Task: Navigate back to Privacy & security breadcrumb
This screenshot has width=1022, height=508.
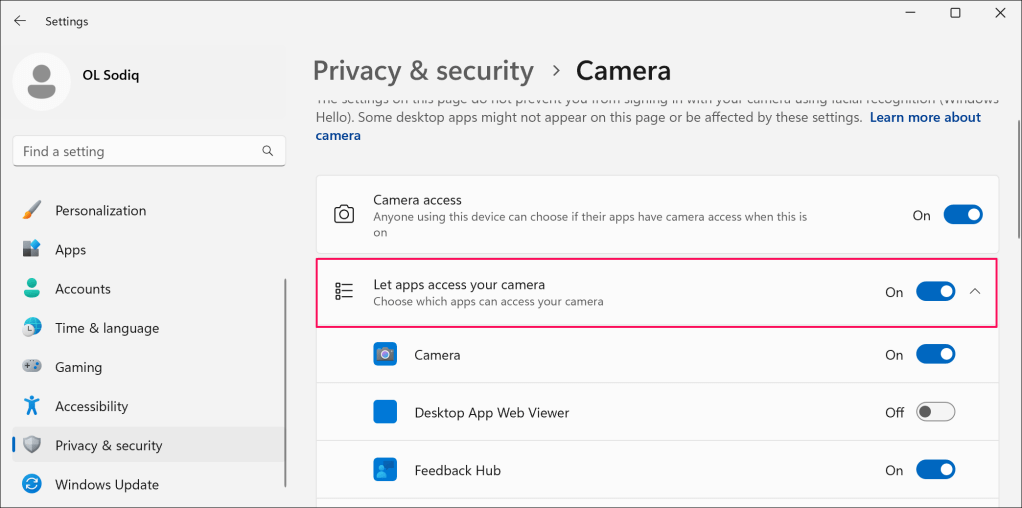Action: click(423, 71)
